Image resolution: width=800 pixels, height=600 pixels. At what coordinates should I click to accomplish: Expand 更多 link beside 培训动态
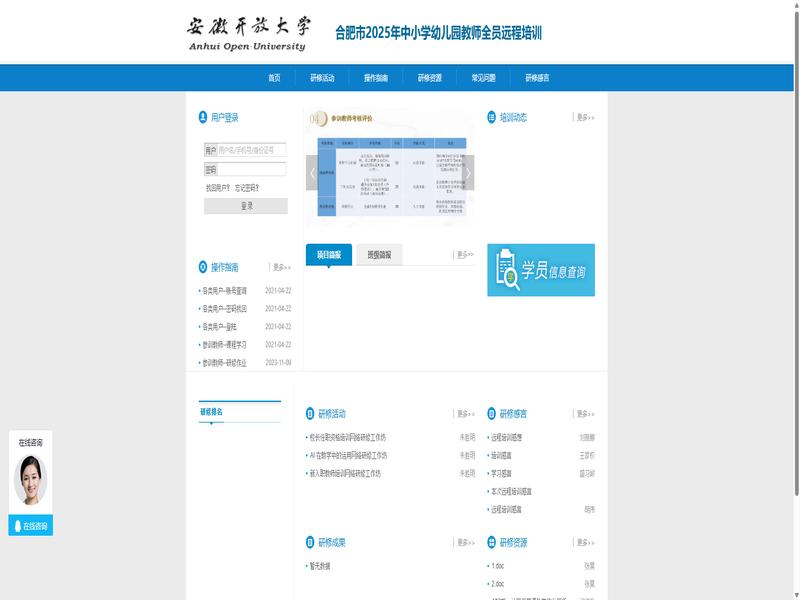[585, 118]
